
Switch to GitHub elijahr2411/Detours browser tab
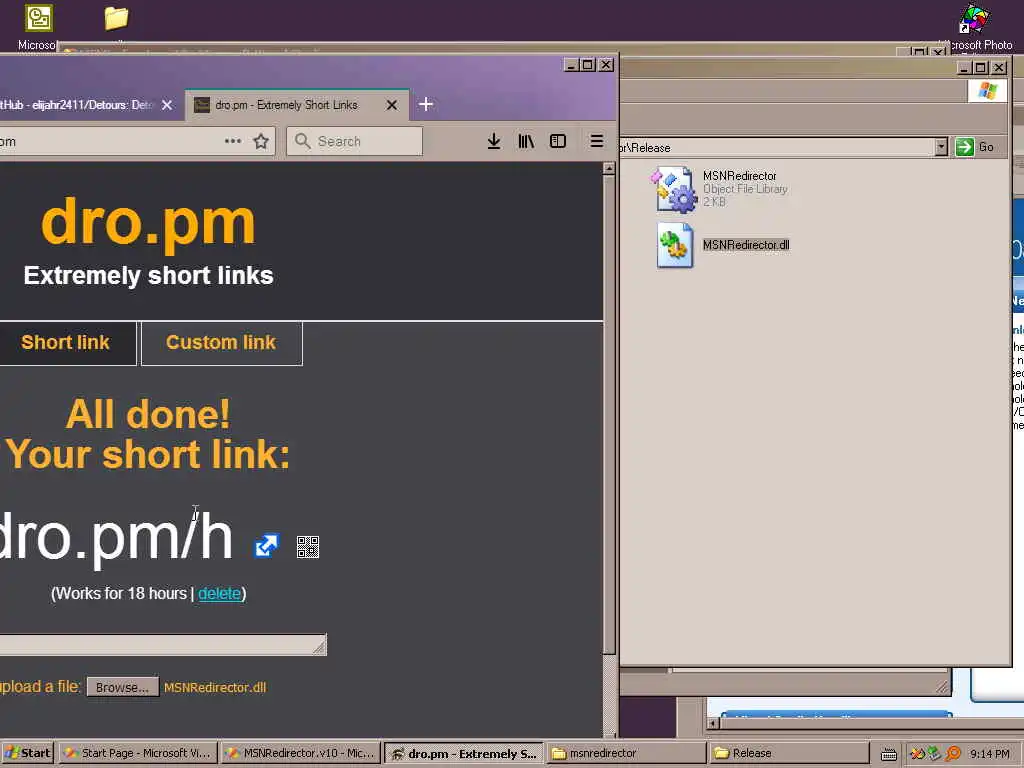[85, 104]
